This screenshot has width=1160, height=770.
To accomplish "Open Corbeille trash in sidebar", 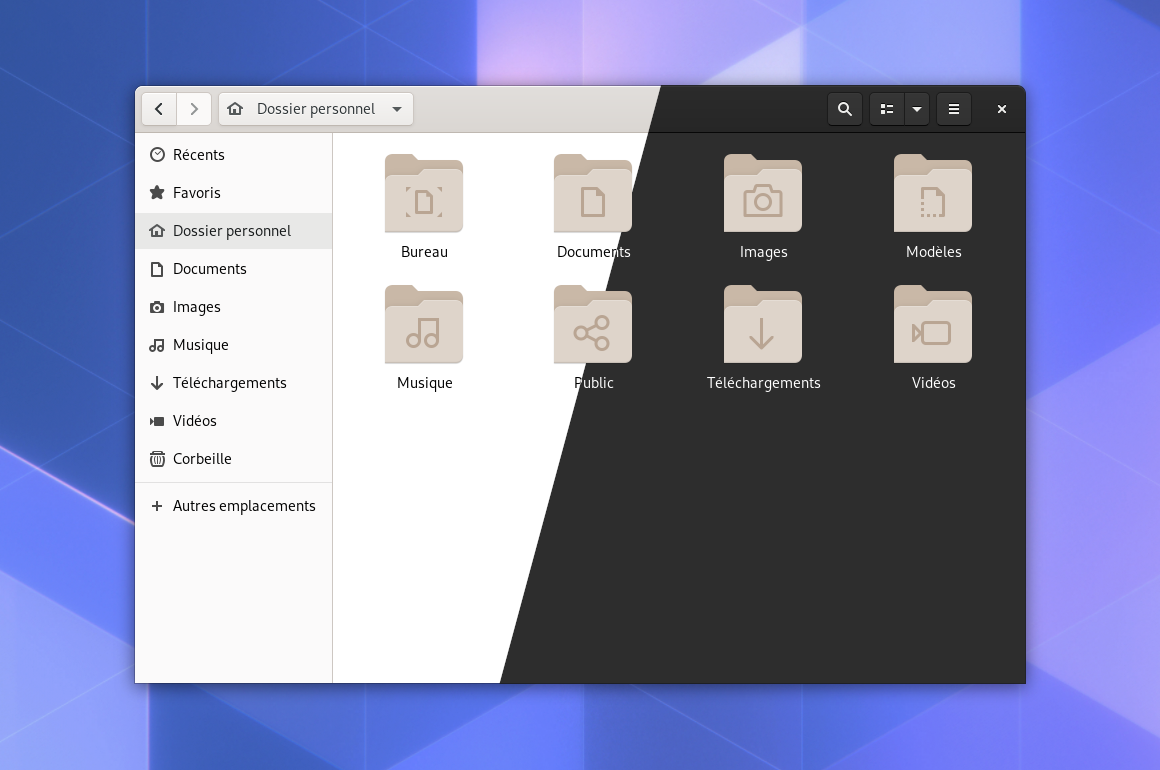I will point(233,459).
